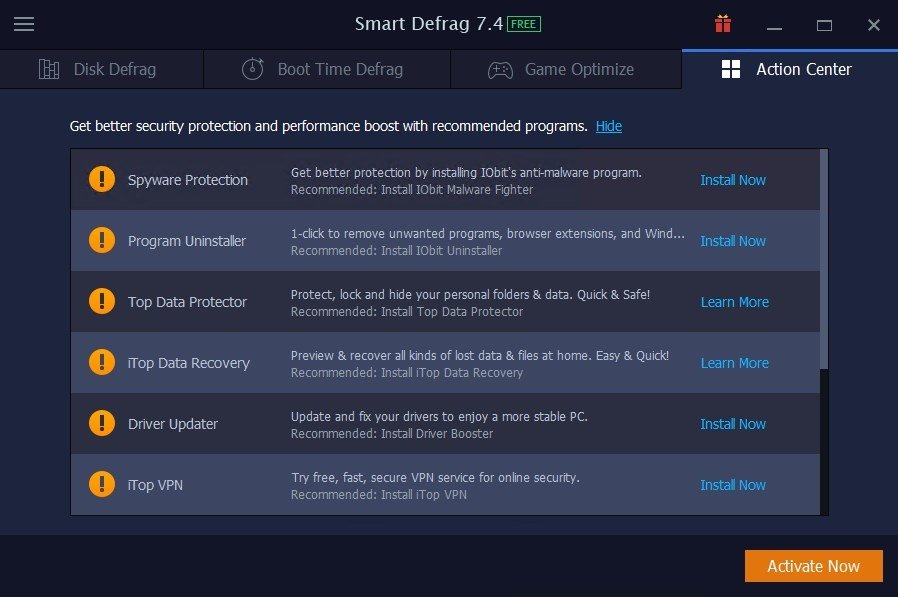Click 'Recommended: Install iTop VPN' text

click(379, 495)
